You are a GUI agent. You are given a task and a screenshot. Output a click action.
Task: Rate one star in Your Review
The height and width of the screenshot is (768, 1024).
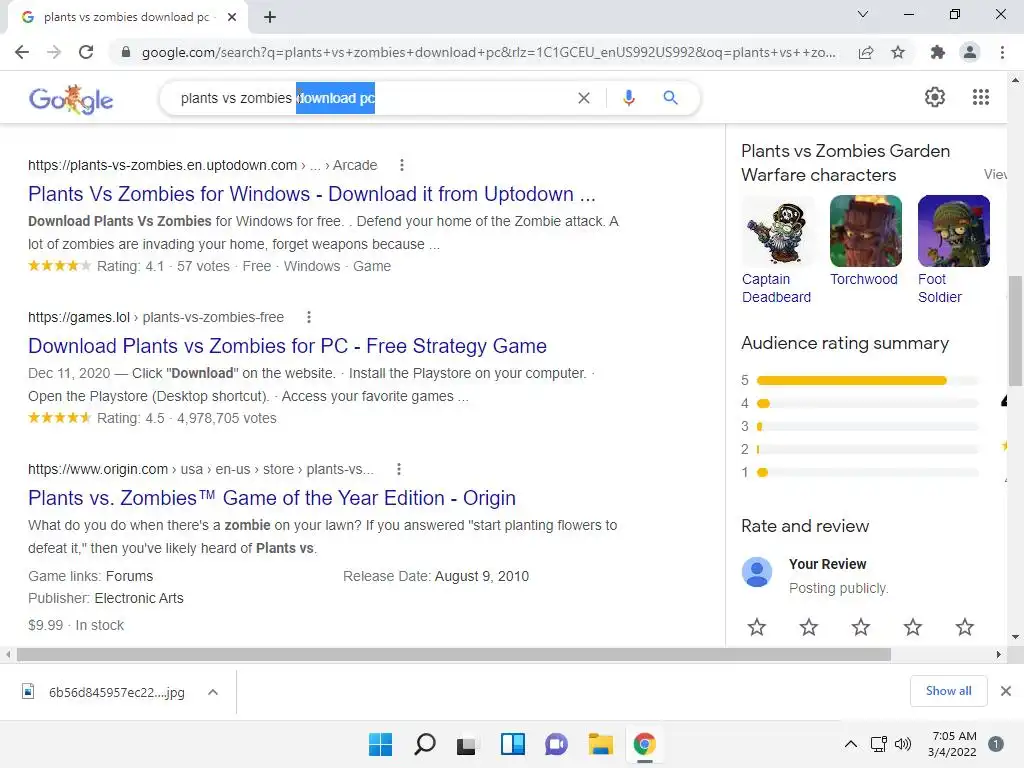(756, 627)
